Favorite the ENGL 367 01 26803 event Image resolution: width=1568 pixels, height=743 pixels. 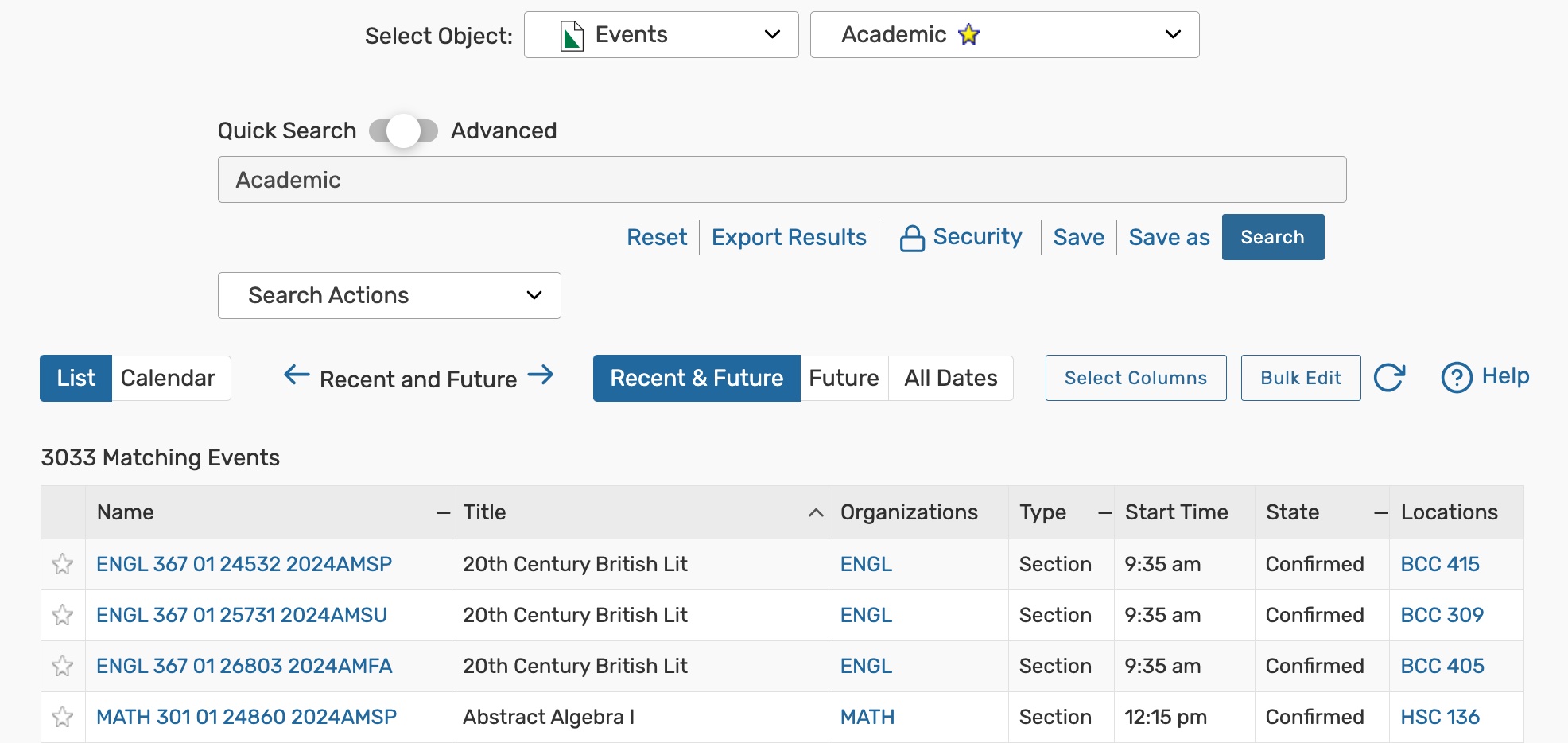pos(63,667)
